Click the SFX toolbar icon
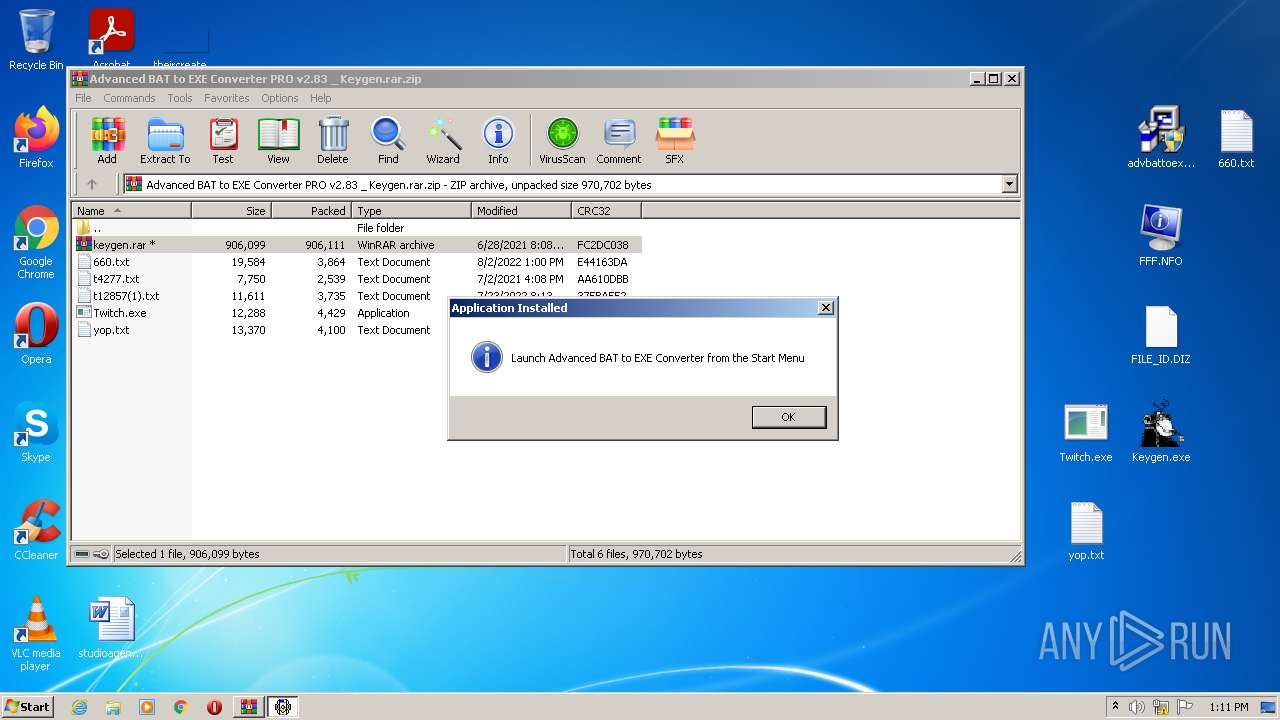 pyautogui.click(x=675, y=141)
